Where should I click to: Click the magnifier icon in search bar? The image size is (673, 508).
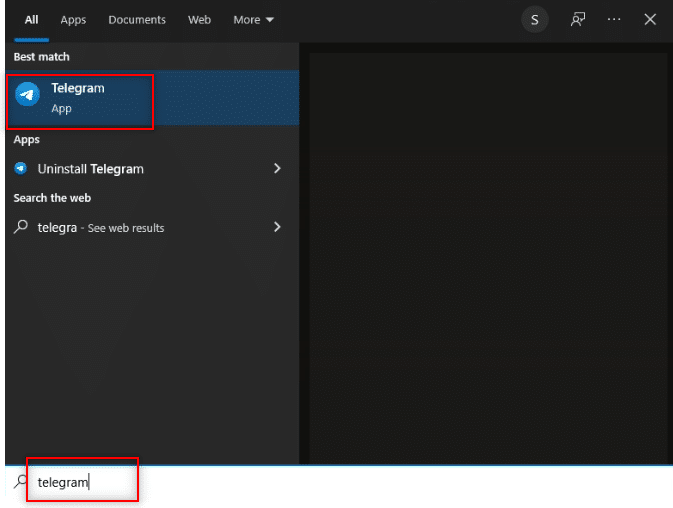click(20, 482)
